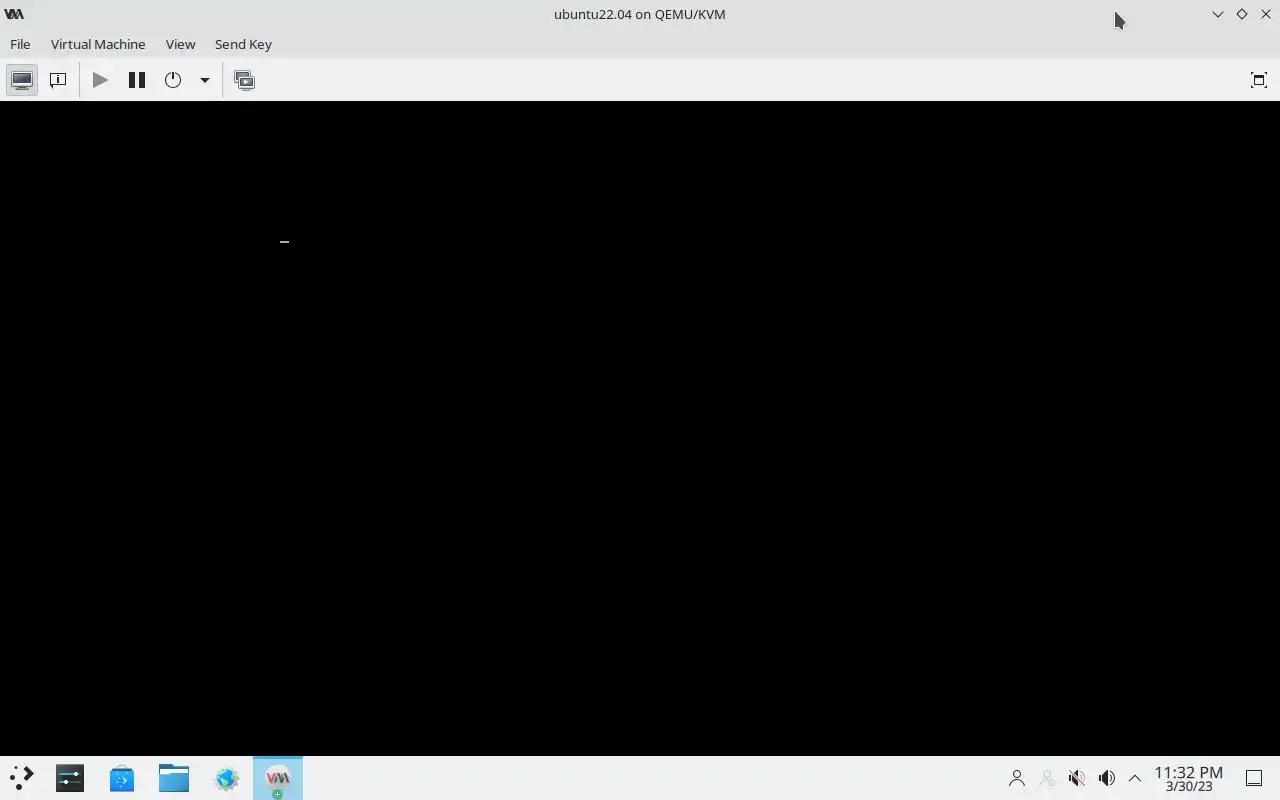Screen dimensions: 1280x800
Task: Open the application launcher on taskbar
Action: point(22,778)
